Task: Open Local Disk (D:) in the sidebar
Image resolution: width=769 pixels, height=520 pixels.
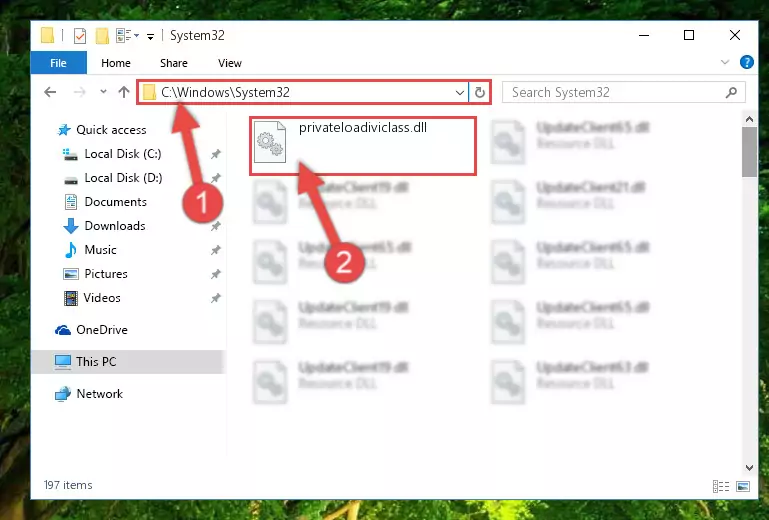Action: click(123, 178)
